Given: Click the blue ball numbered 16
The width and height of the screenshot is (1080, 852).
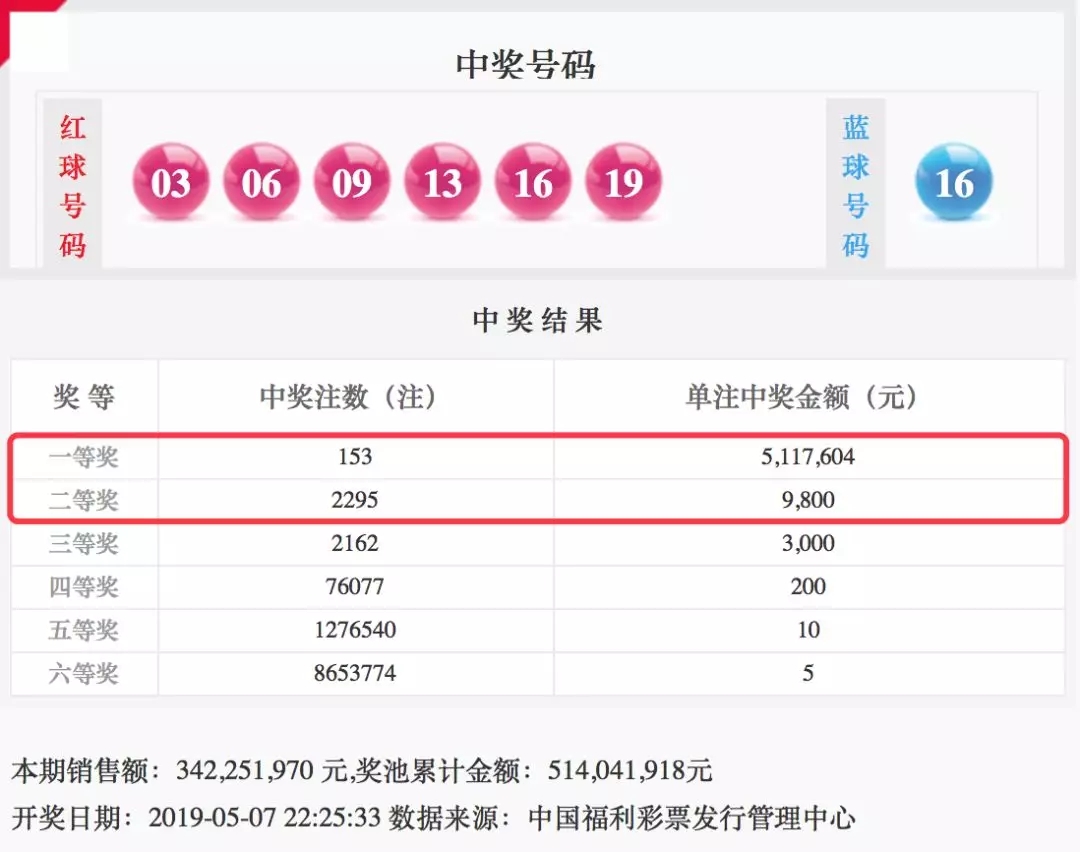Looking at the screenshot, I should [x=954, y=182].
